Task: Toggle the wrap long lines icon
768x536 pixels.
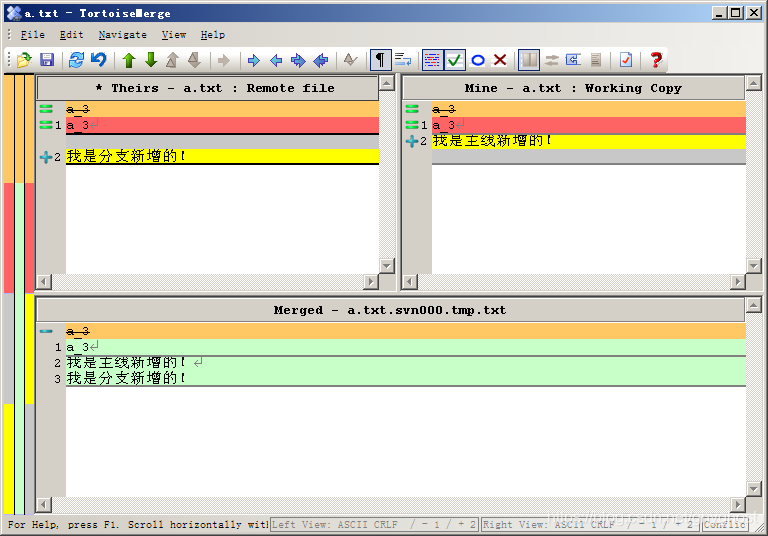Action: 403,60
